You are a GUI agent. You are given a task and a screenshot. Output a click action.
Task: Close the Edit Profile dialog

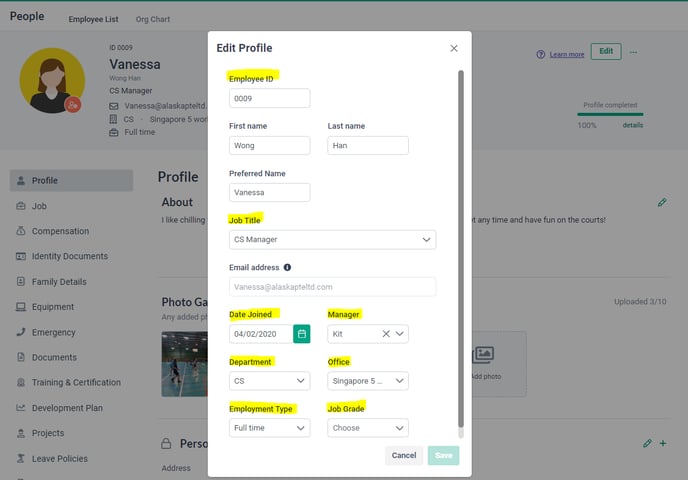tap(454, 48)
